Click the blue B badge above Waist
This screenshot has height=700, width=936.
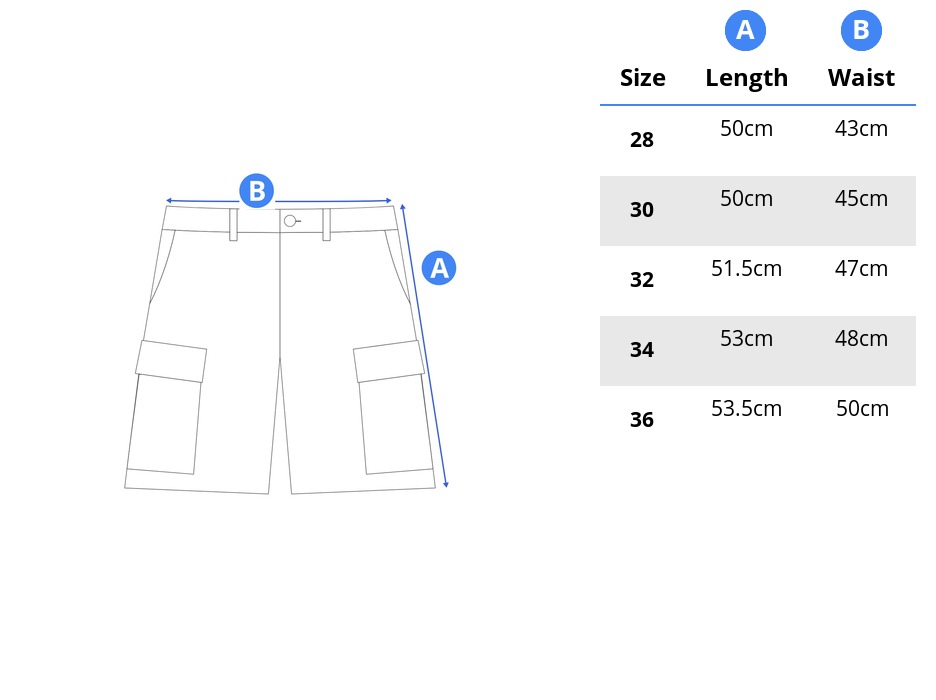861,30
